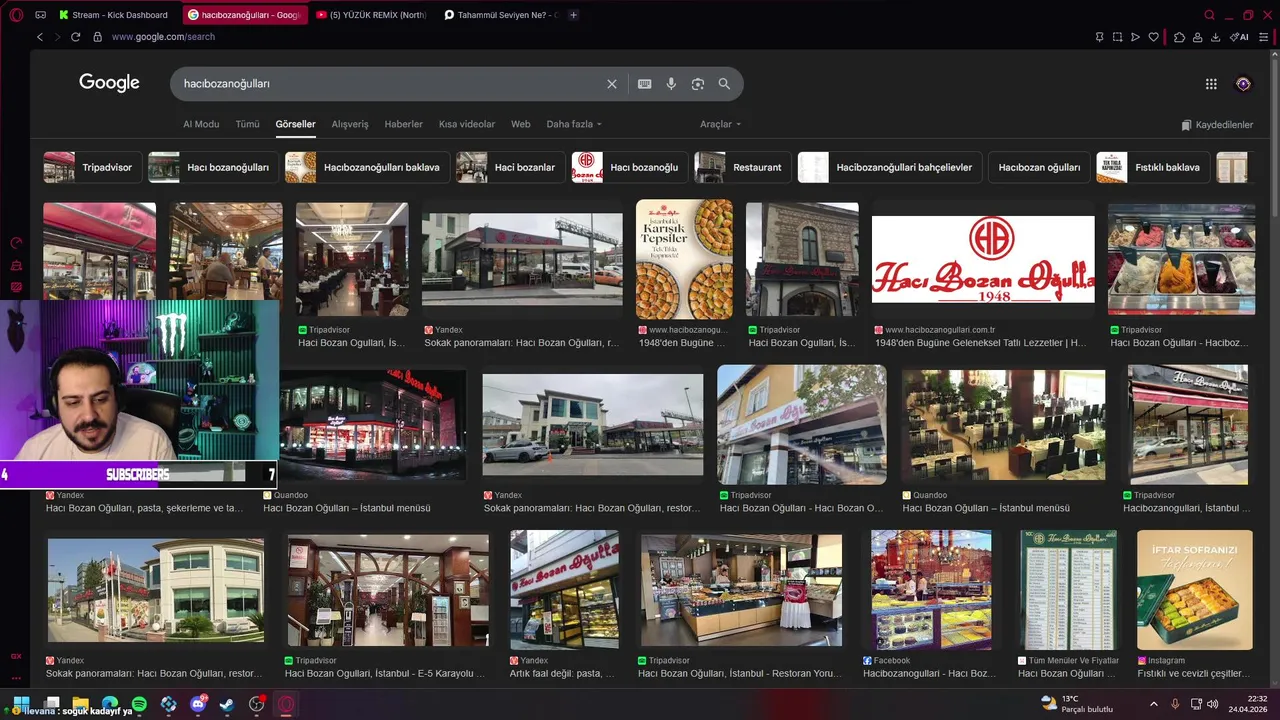
Task: Open Spotify from the taskbar
Action: pos(139,704)
